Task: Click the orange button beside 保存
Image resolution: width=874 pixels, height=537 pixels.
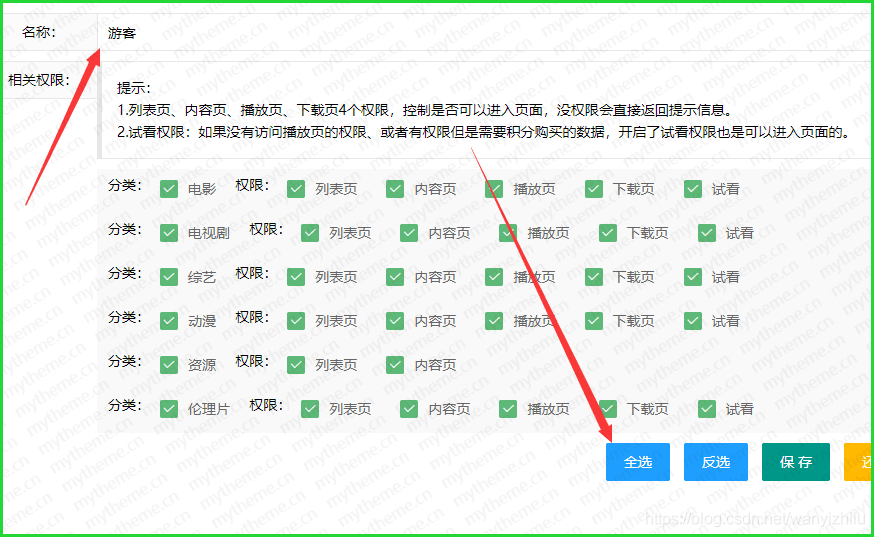Action: tap(858, 462)
